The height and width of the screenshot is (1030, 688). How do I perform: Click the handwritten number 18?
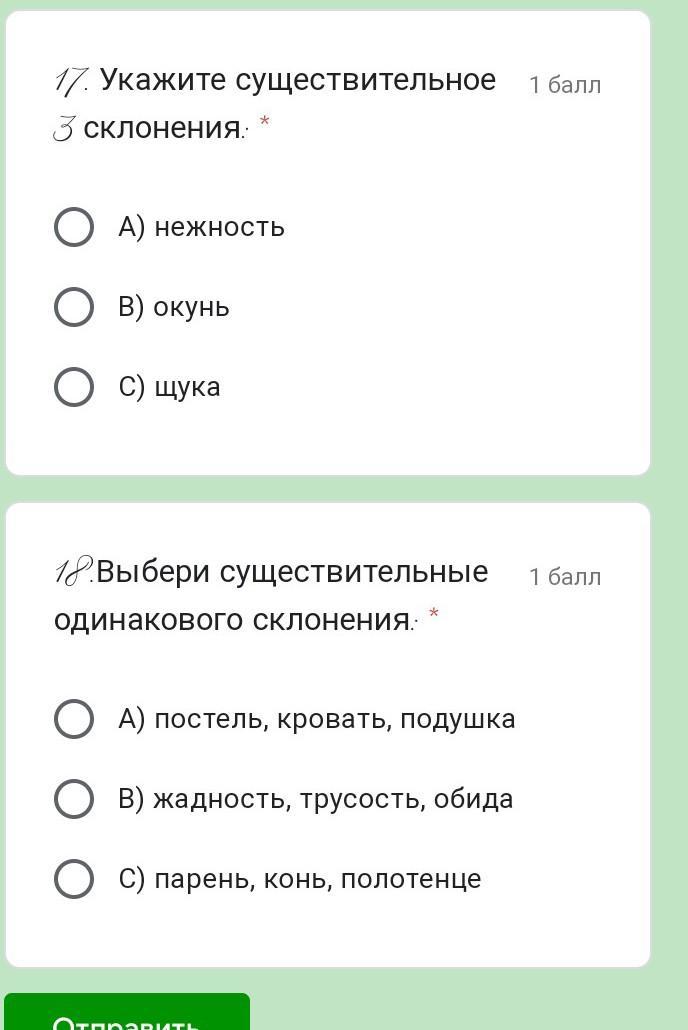click(73, 573)
